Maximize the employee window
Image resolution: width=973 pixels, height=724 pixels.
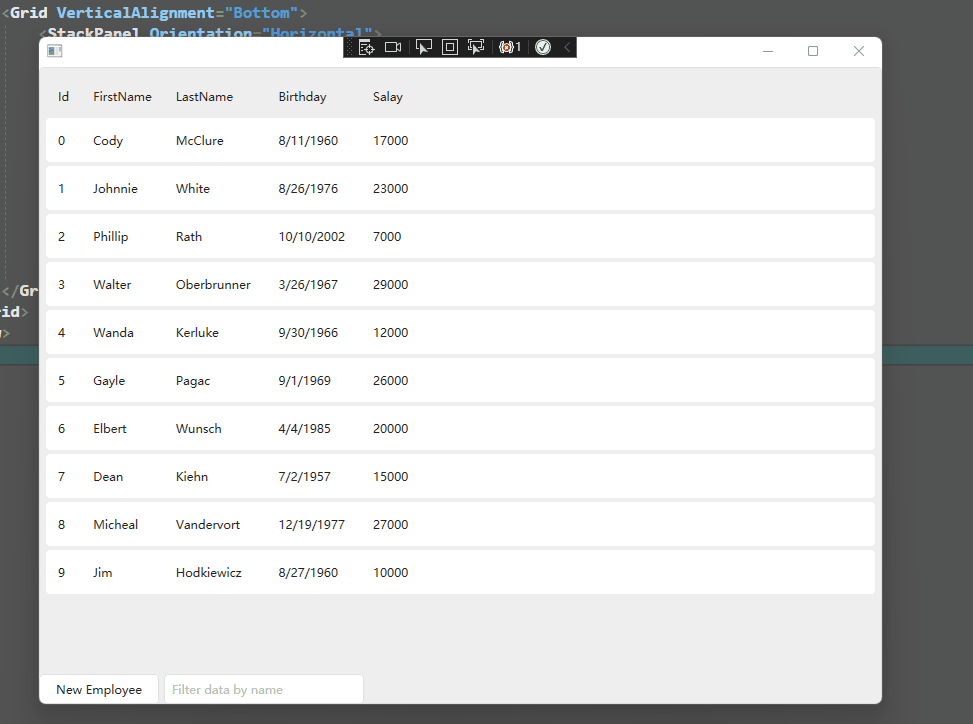click(813, 51)
